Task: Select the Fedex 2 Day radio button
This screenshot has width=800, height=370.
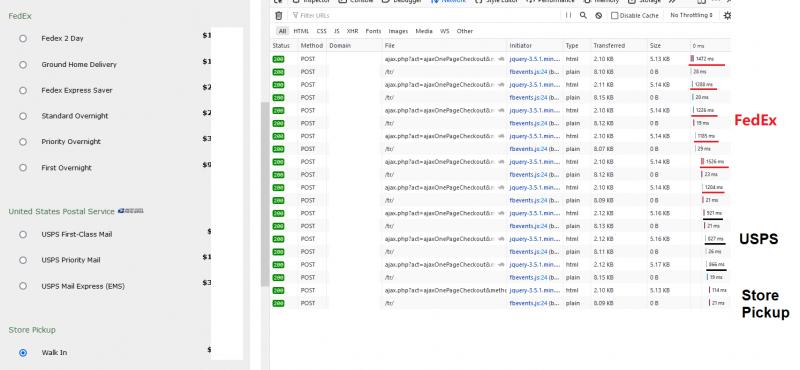Action: pyautogui.click(x=23, y=38)
